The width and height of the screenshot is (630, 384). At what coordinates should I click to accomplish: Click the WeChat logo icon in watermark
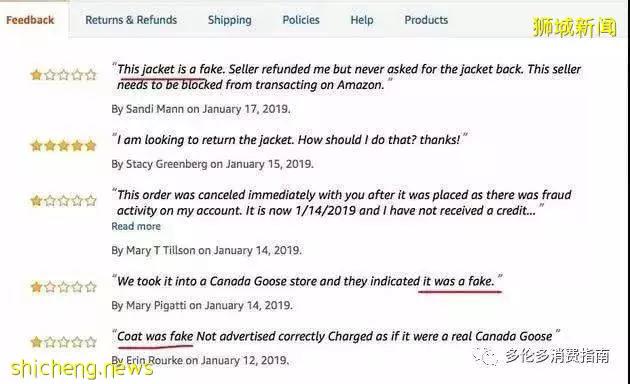(485, 356)
